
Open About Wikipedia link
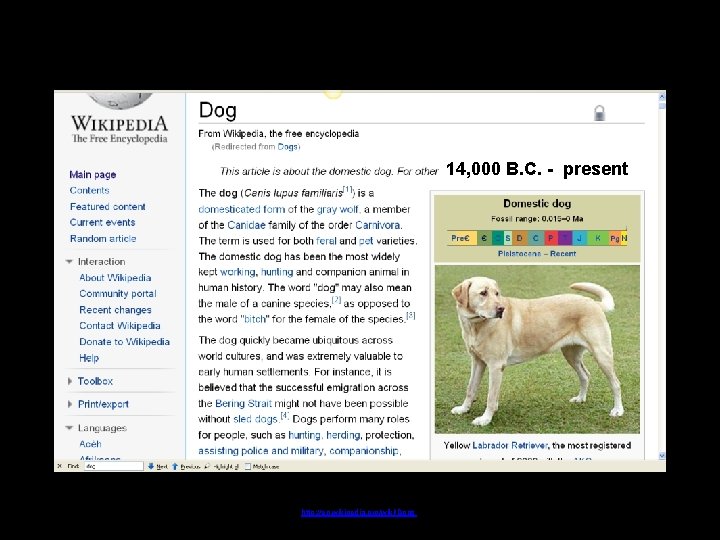115,278
